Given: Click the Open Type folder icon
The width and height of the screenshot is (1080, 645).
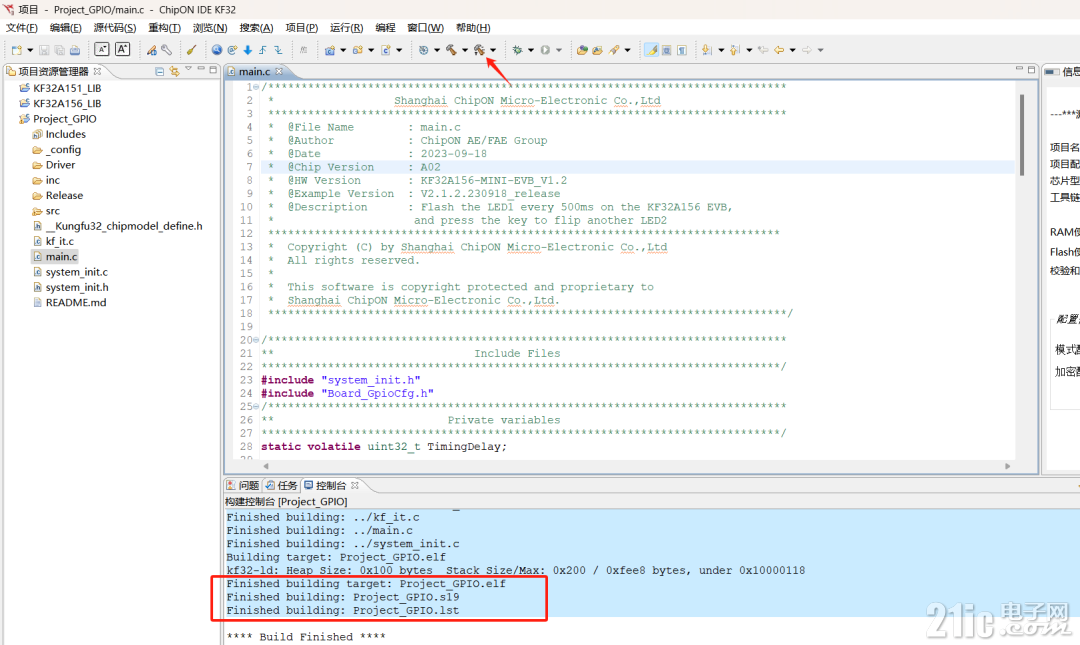Looking at the screenshot, I should click(x=582, y=50).
